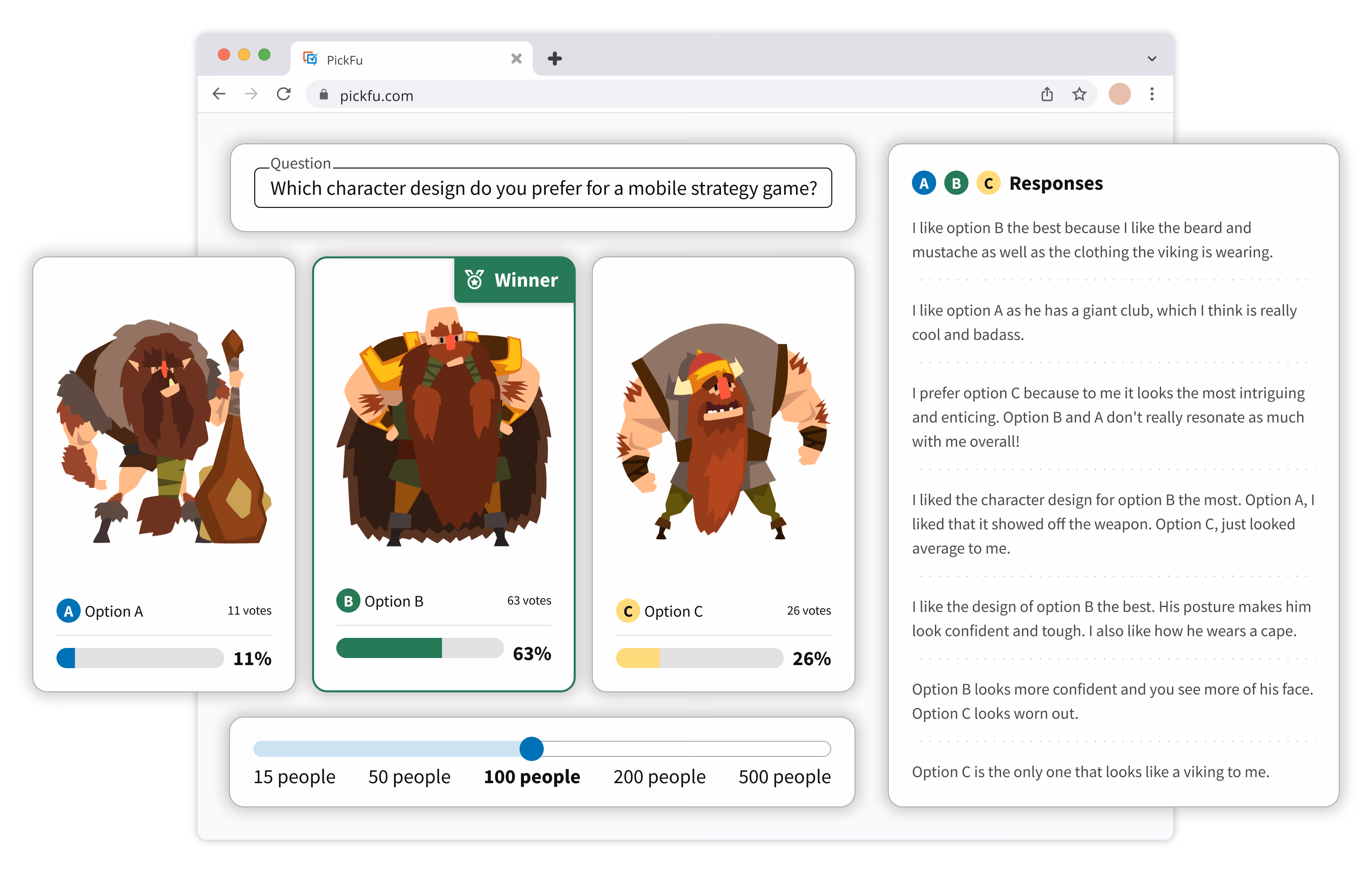The width and height of the screenshot is (1372, 872).
Task: Close the PickFu tab
Action: pos(516,59)
